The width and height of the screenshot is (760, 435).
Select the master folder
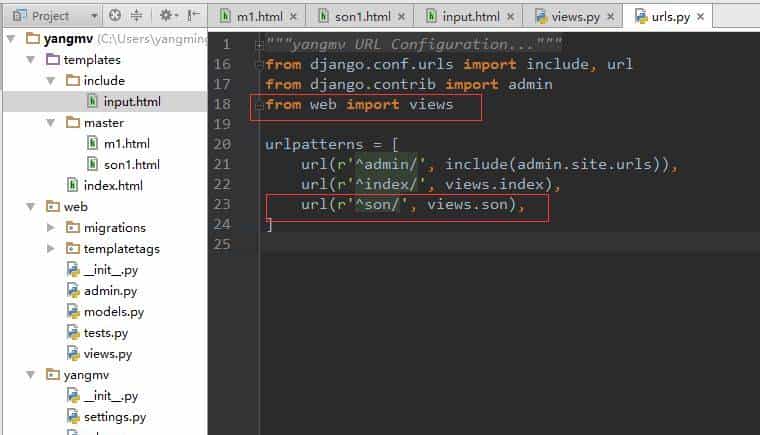[104, 123]
